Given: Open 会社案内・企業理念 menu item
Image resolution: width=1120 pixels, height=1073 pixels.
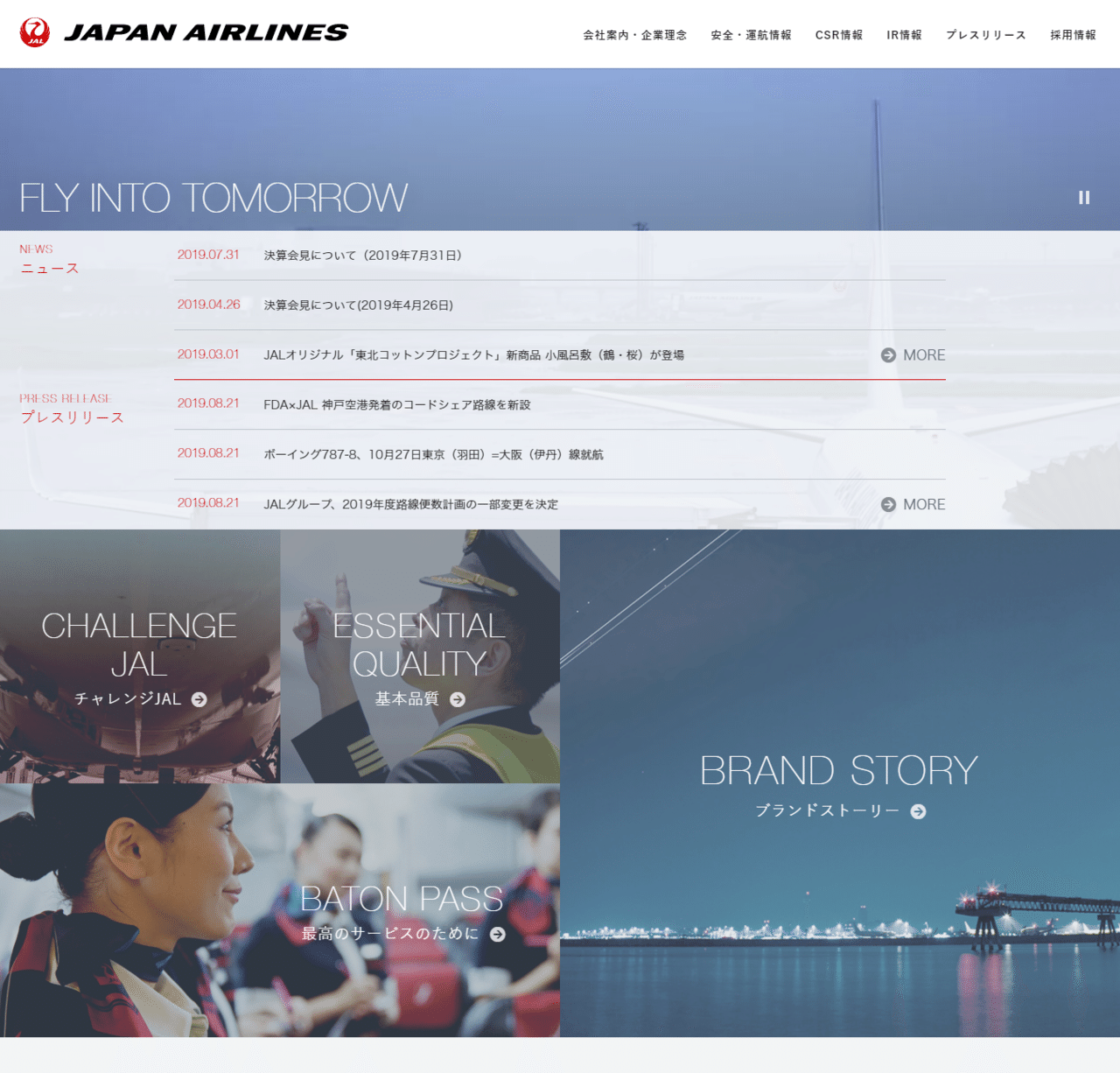Looking at the screenshot, I should point(635,35).
